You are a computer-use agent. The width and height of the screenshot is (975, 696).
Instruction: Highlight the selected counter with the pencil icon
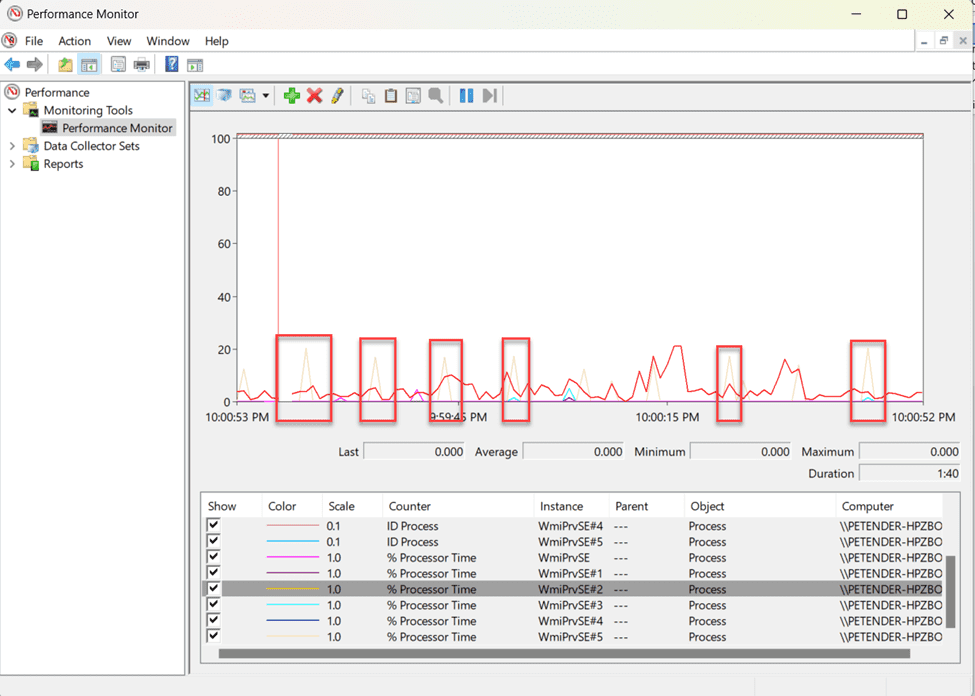(335, 95)
